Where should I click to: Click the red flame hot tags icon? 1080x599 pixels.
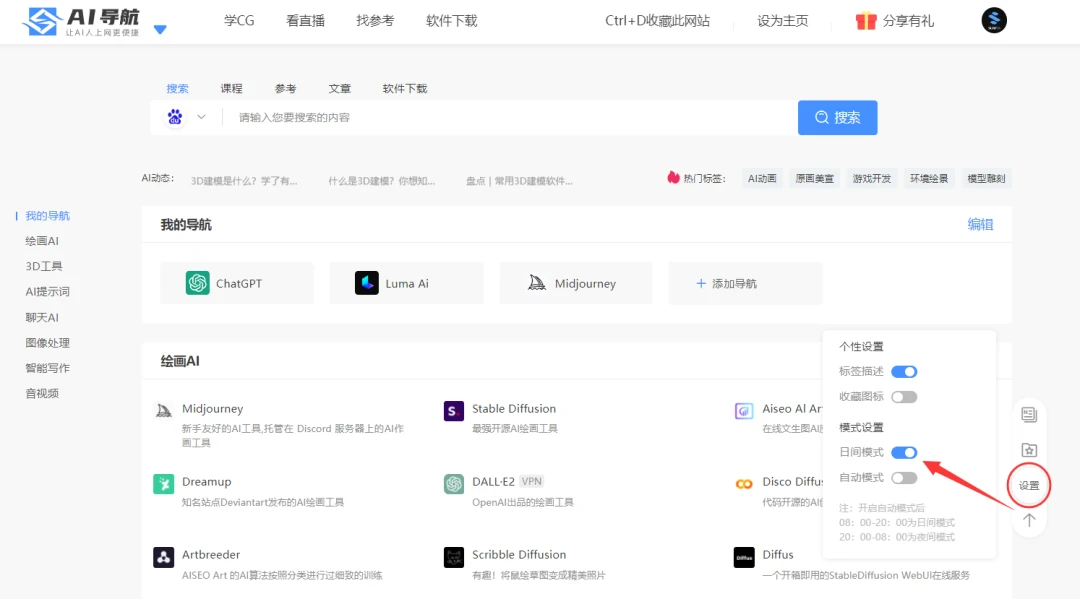pyautogui.click(x=673, y=178)
